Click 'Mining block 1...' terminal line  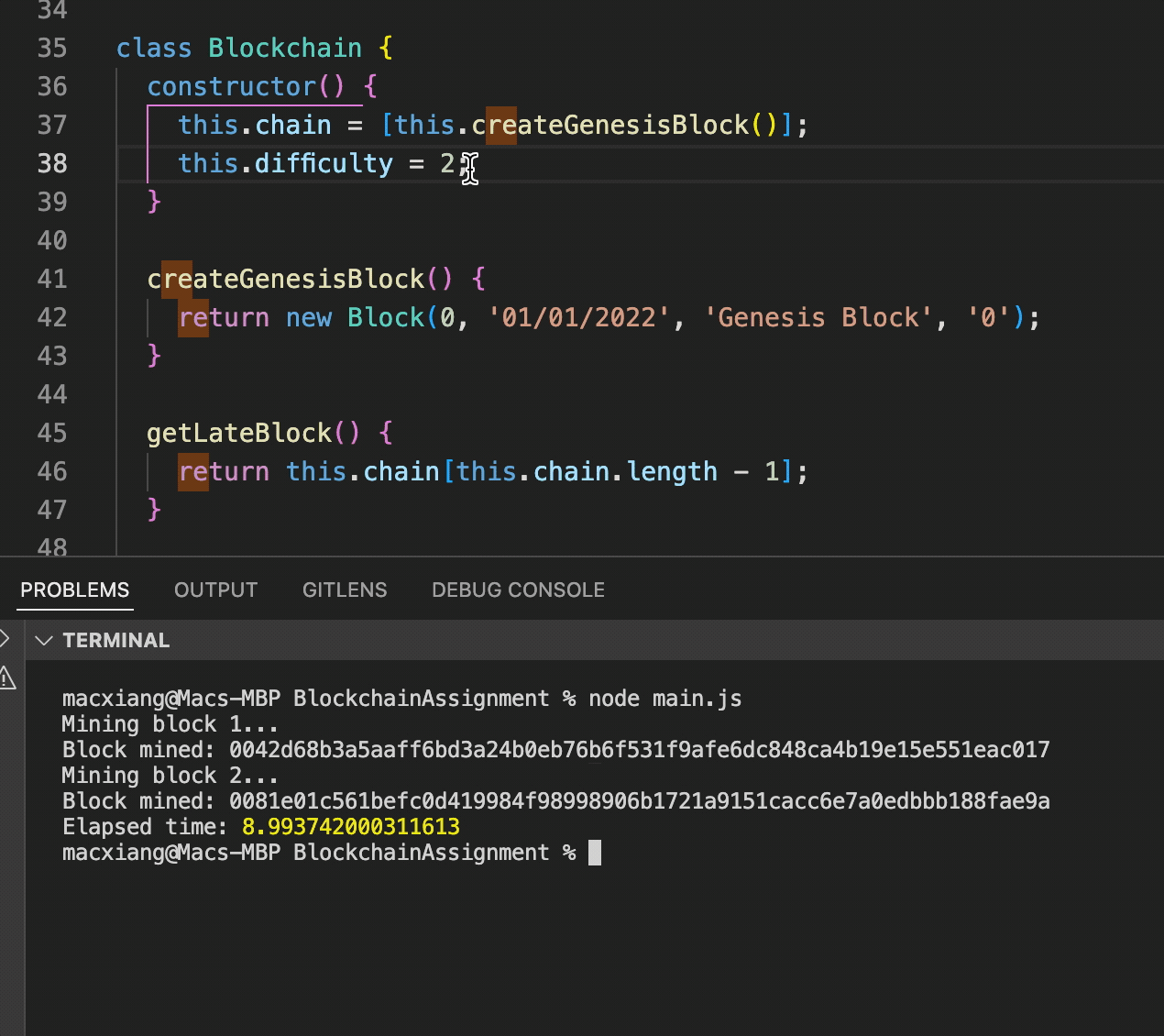pyautogui.click(x=170, y=724)
